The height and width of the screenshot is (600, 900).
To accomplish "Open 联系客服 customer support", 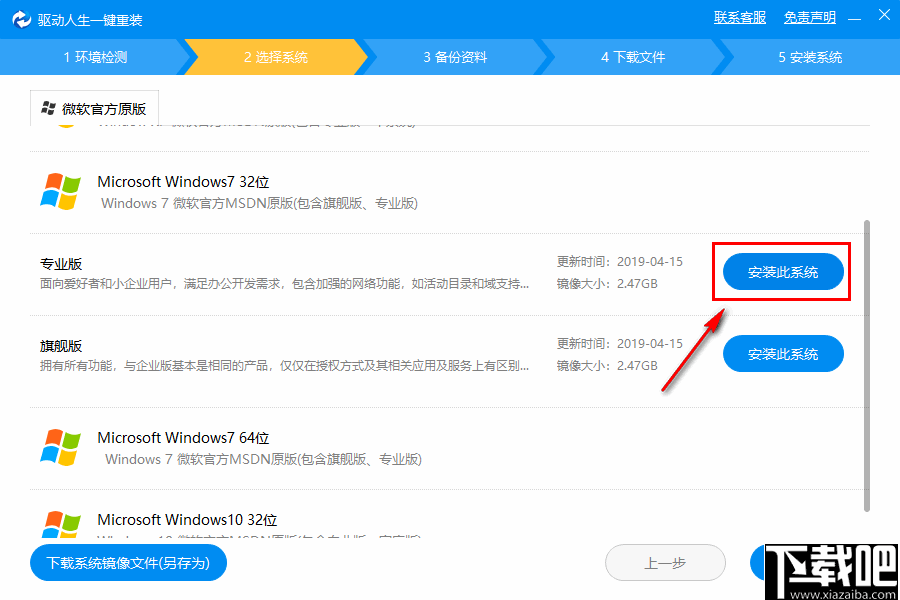I will [x=739, y=17].
